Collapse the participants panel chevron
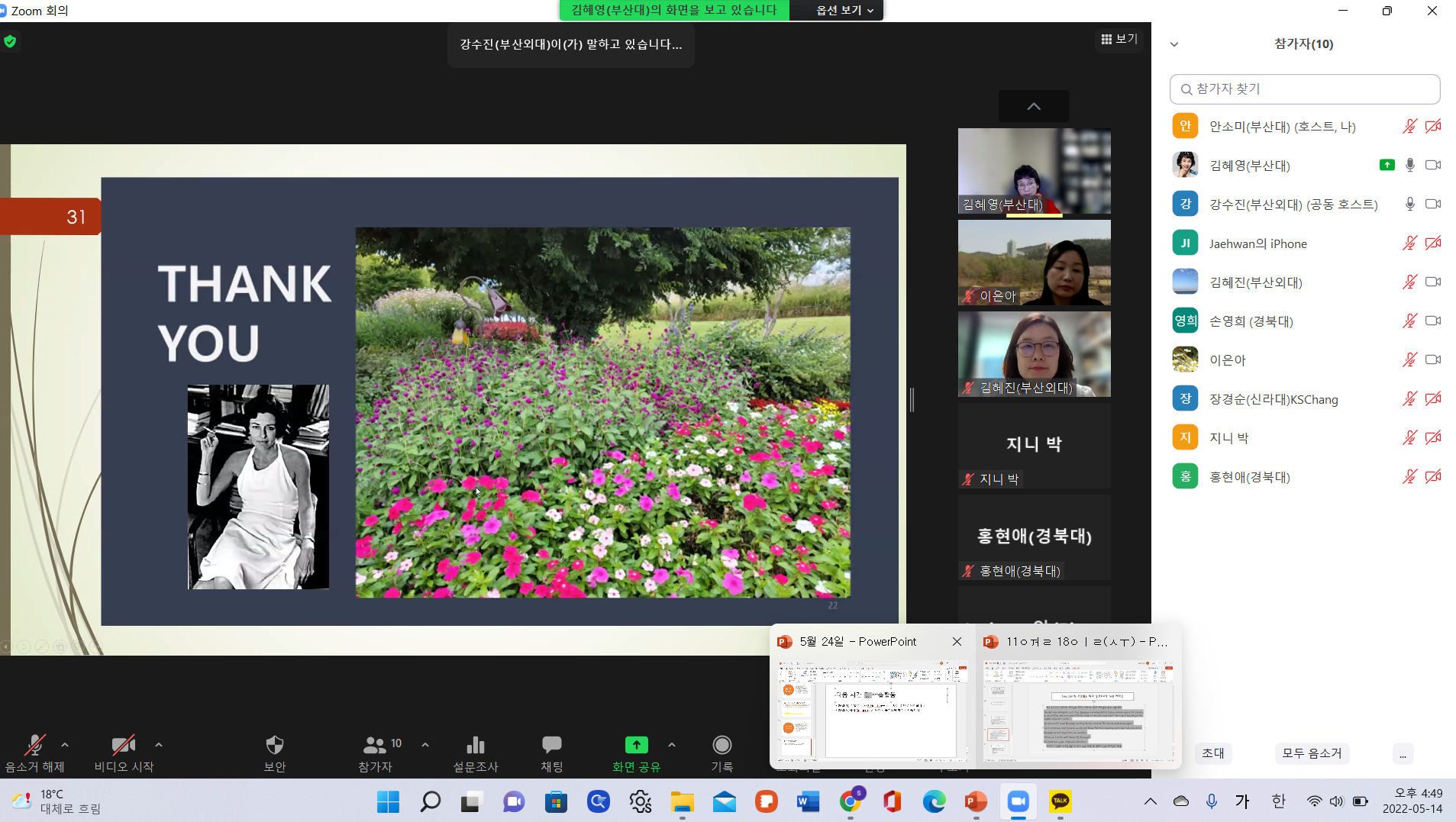Screen dimensions: 1456x822 click(1174, 44)
